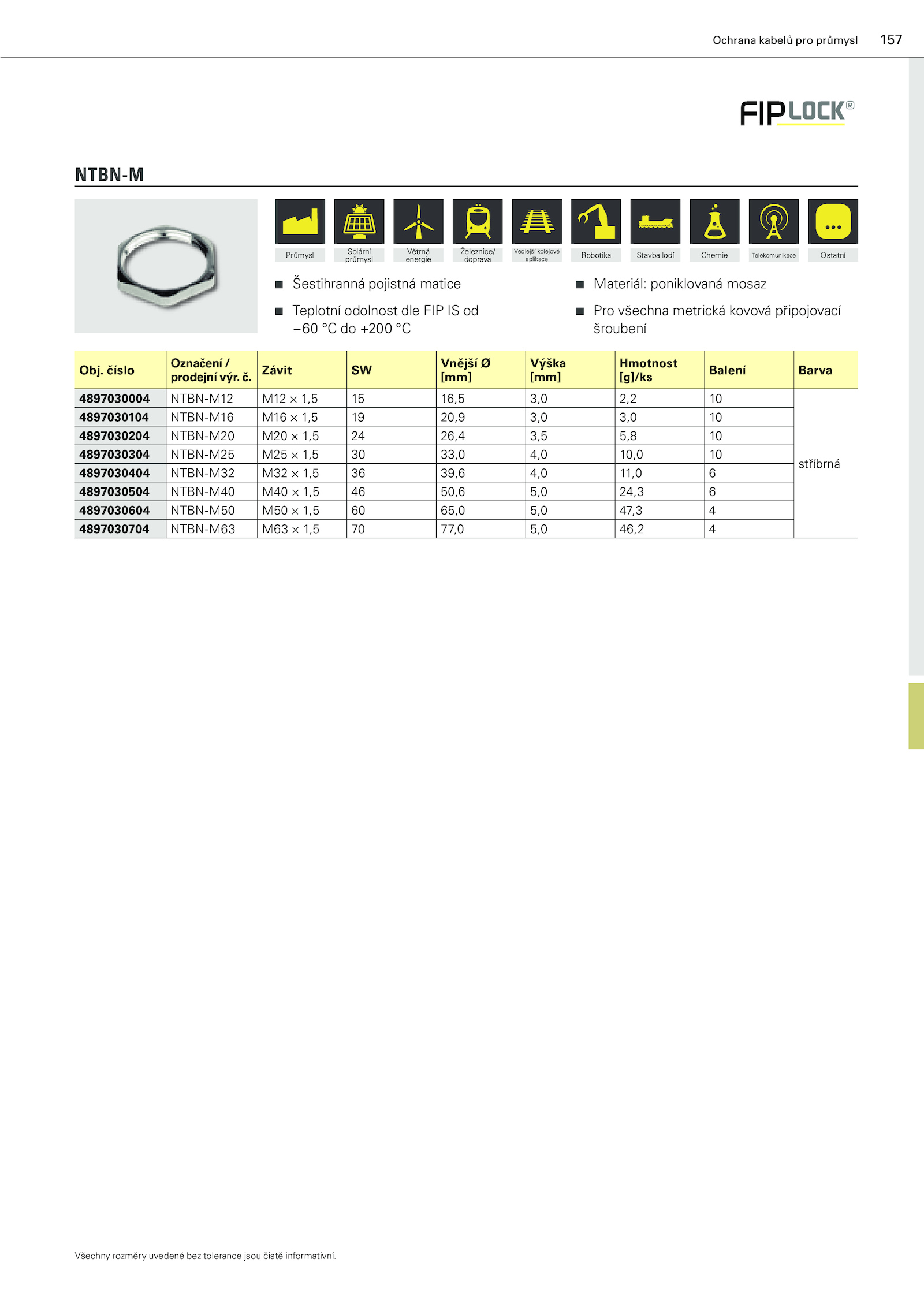Viewport: 924px width, 1307px height.
Task: Click the temperature resistance bullet text
Action: (x=385, y=319)
